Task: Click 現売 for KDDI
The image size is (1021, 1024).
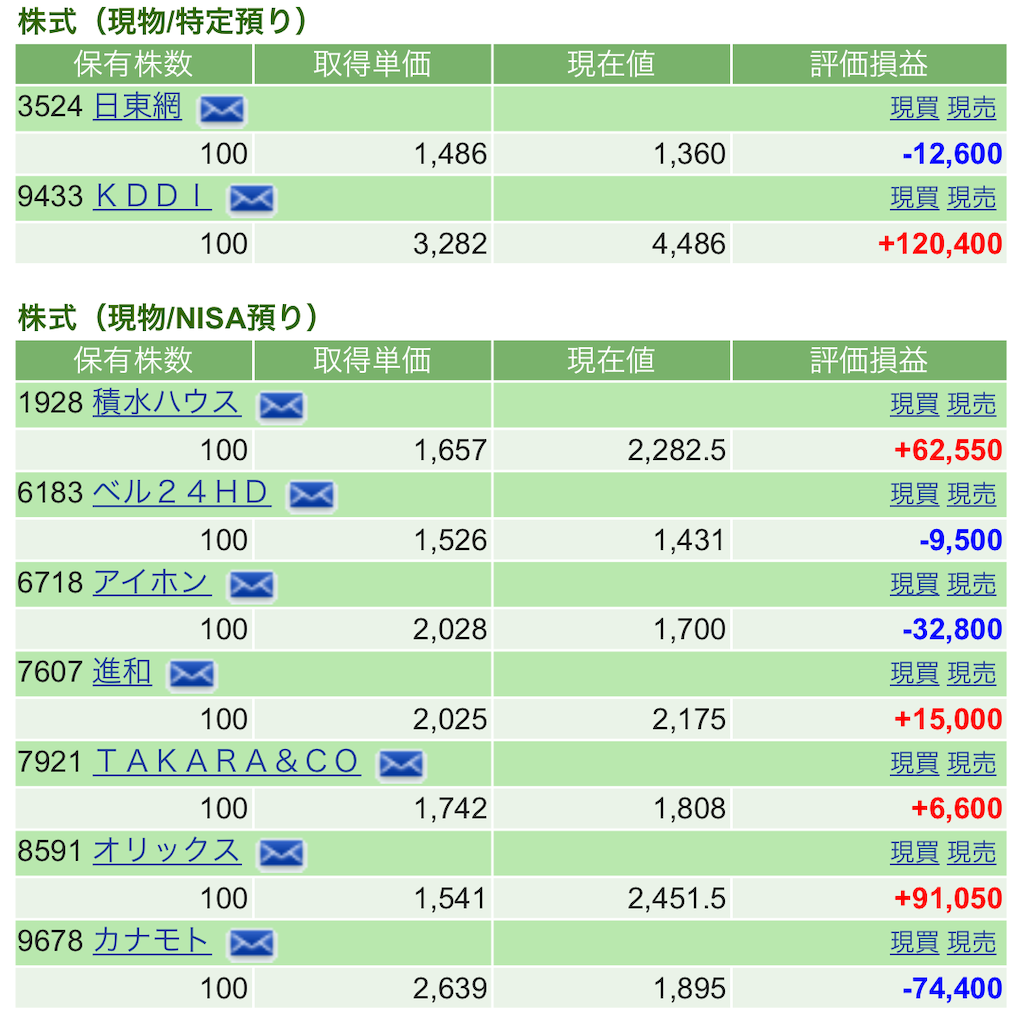Action: (971, 199)
